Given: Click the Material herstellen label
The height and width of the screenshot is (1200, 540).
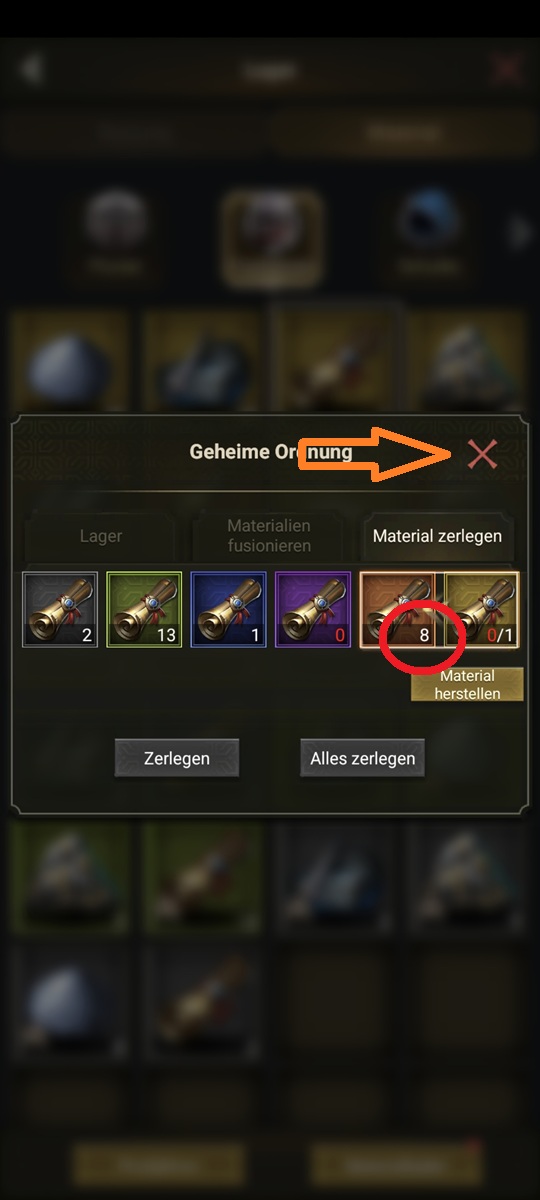Looking at the screenshot, I should tap(467, 685).
